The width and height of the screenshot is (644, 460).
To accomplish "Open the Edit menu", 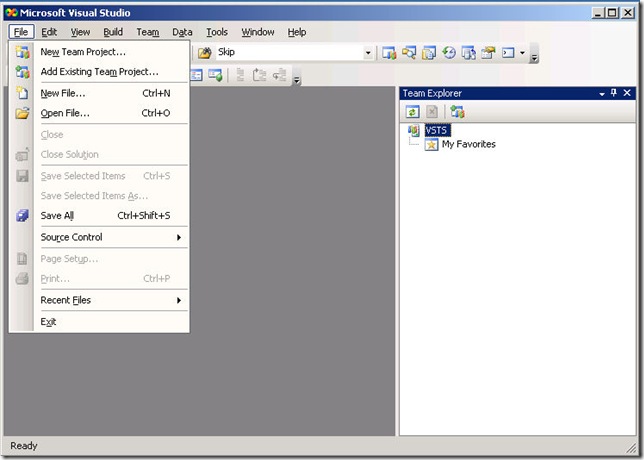I will point(49,32).
